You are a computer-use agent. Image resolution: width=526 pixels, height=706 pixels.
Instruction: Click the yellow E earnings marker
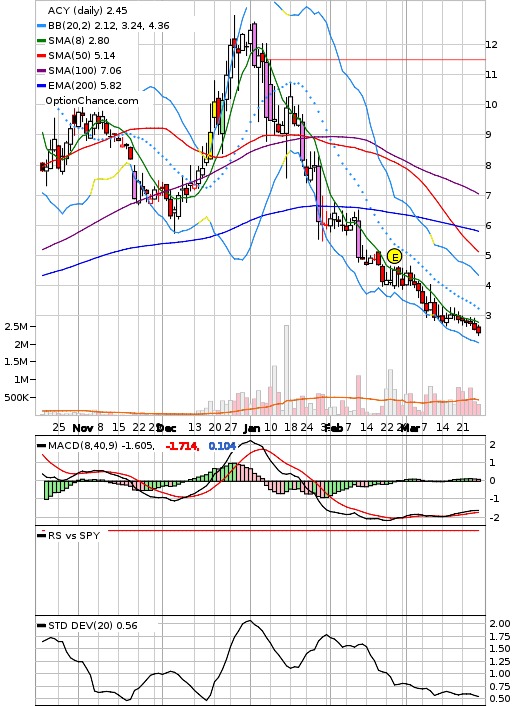tap(394, 257)
